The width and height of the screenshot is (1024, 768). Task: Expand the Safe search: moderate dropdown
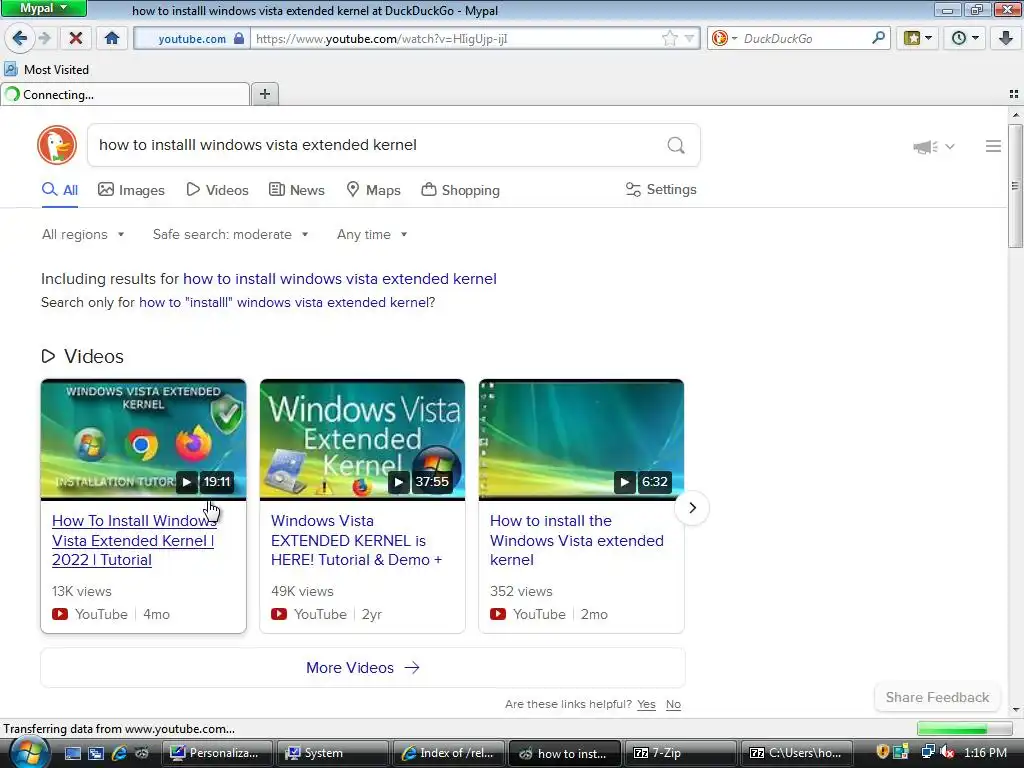click(x=231, y=234)
